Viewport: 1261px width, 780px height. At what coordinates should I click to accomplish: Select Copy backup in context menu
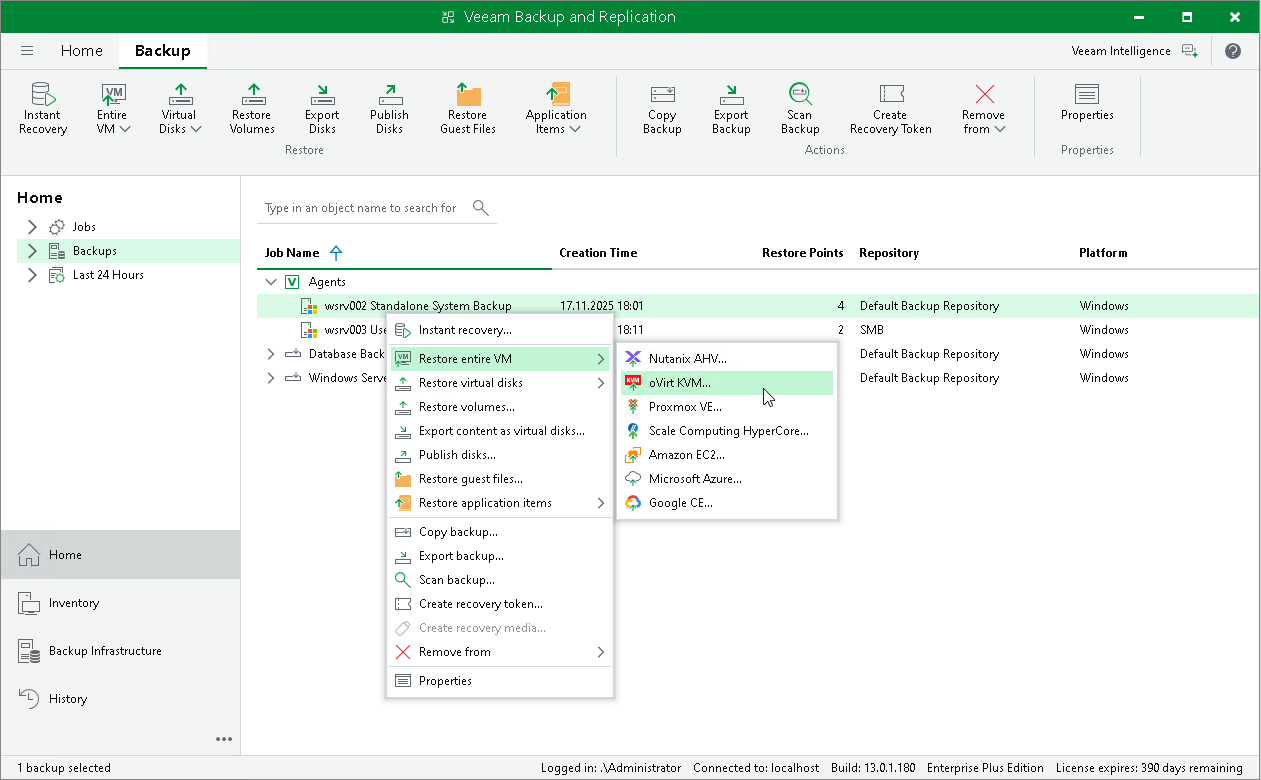[x=500, y=532]
